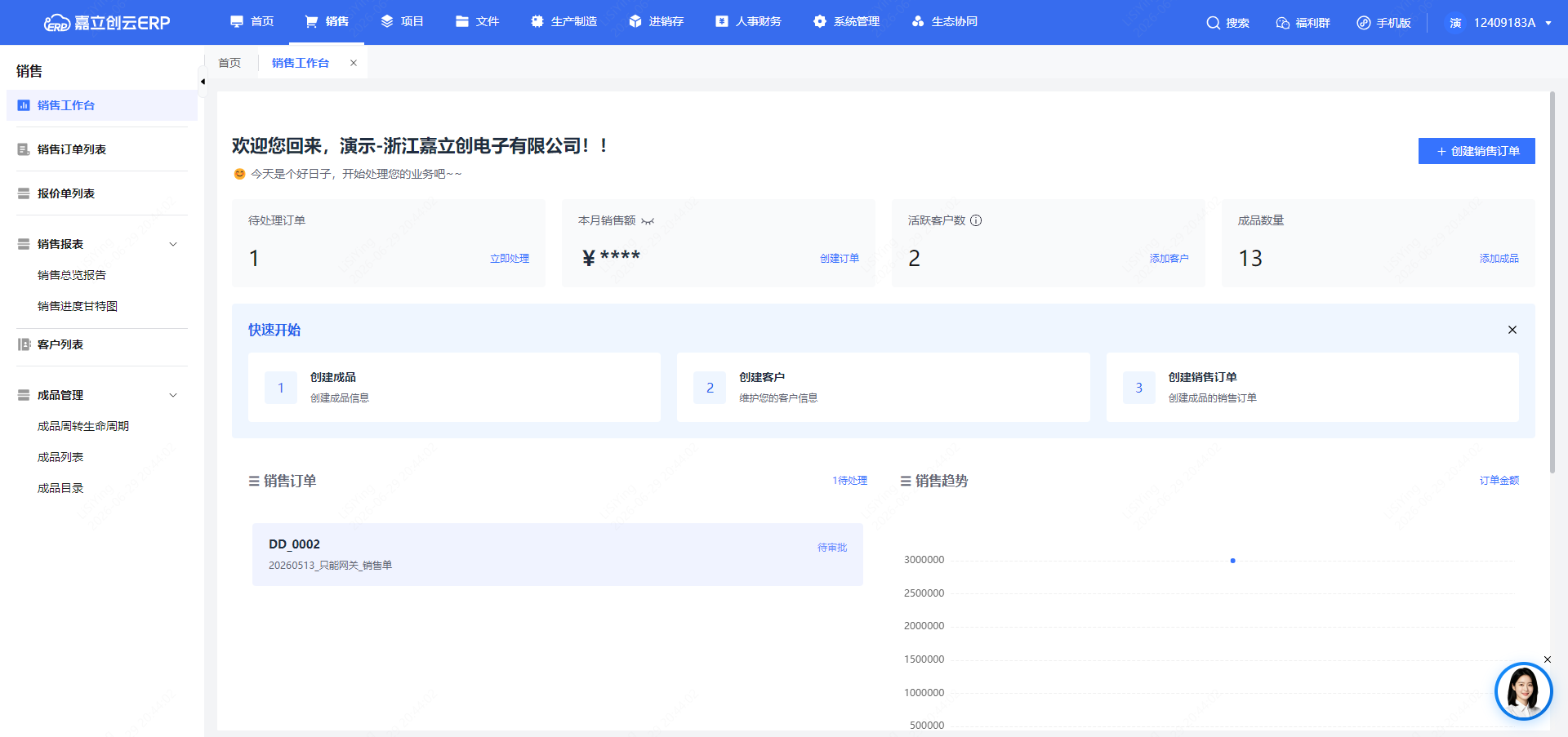The width and height of the screenshot is (1568, 737).
Task: Click the 创建销售订单 button
Action: 1477,151
